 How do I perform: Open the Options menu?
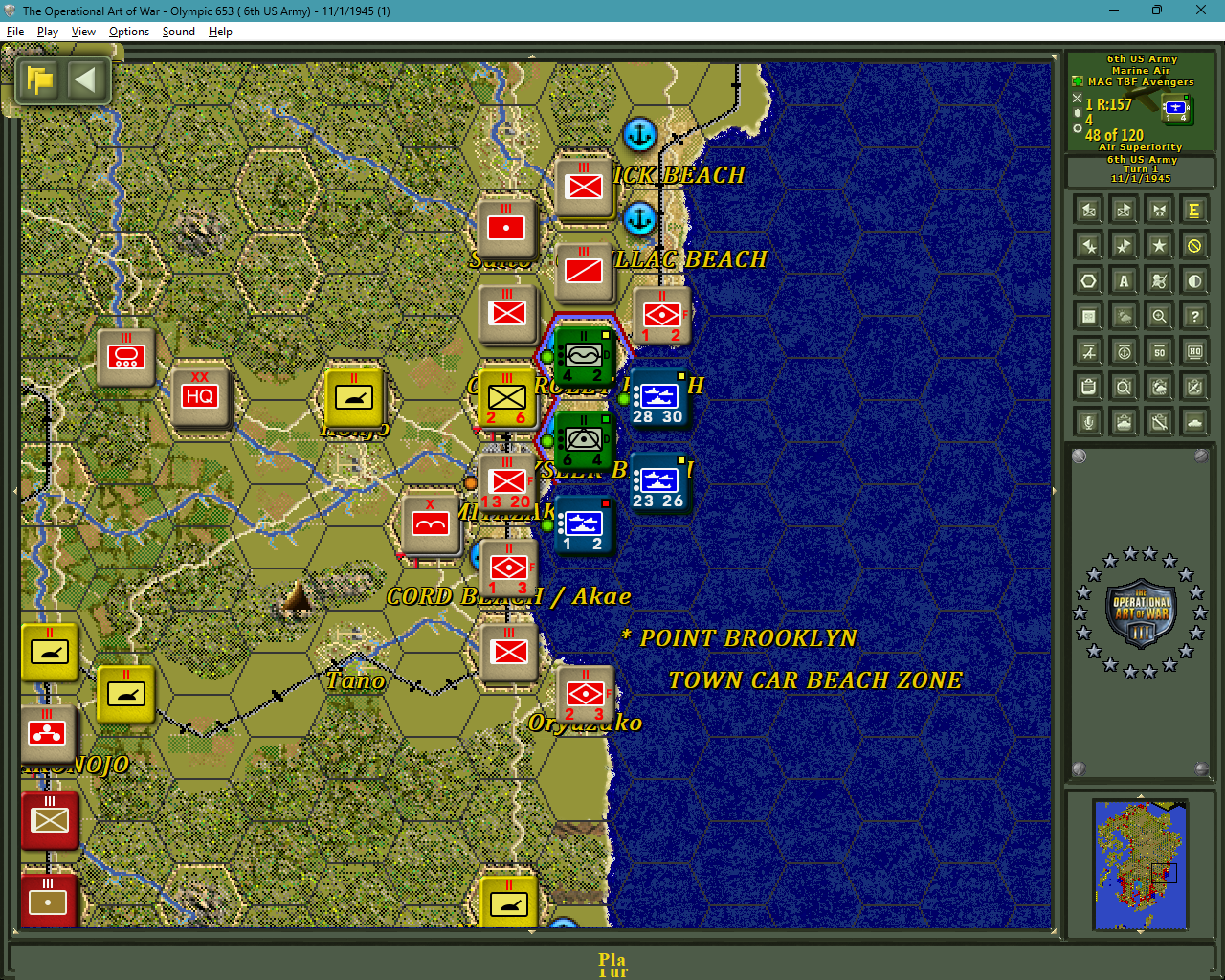pos(129,32)
